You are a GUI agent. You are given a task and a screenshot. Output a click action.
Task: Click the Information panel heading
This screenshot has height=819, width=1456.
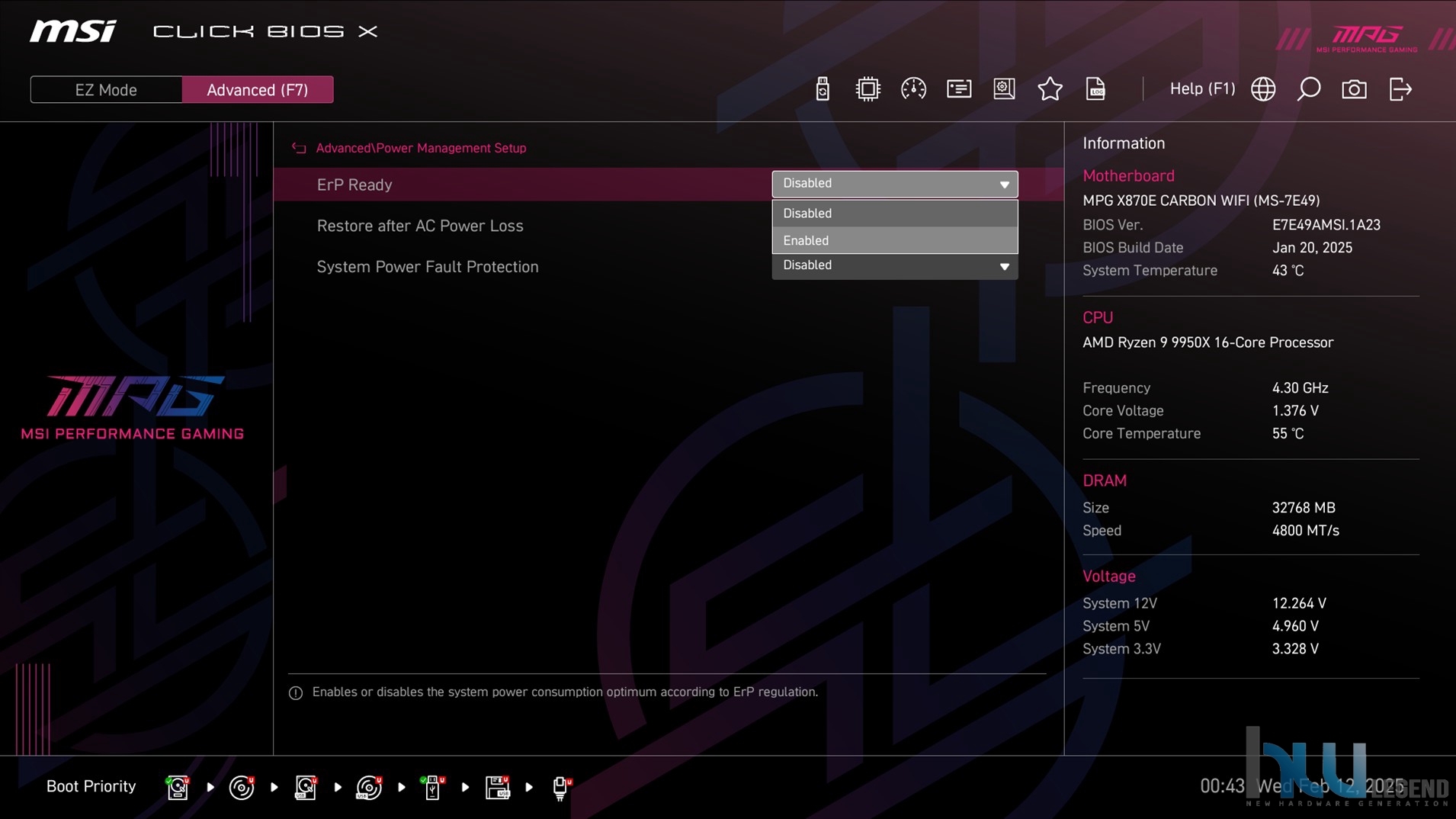tap(1124, 143)
